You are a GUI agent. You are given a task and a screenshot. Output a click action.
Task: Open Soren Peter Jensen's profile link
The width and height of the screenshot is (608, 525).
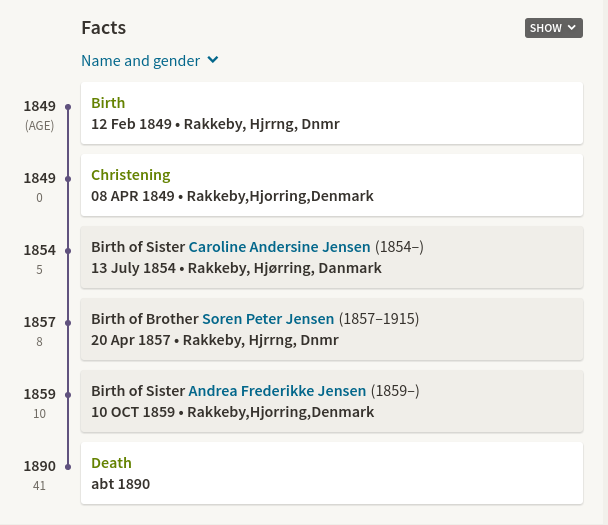coord(268,319)
